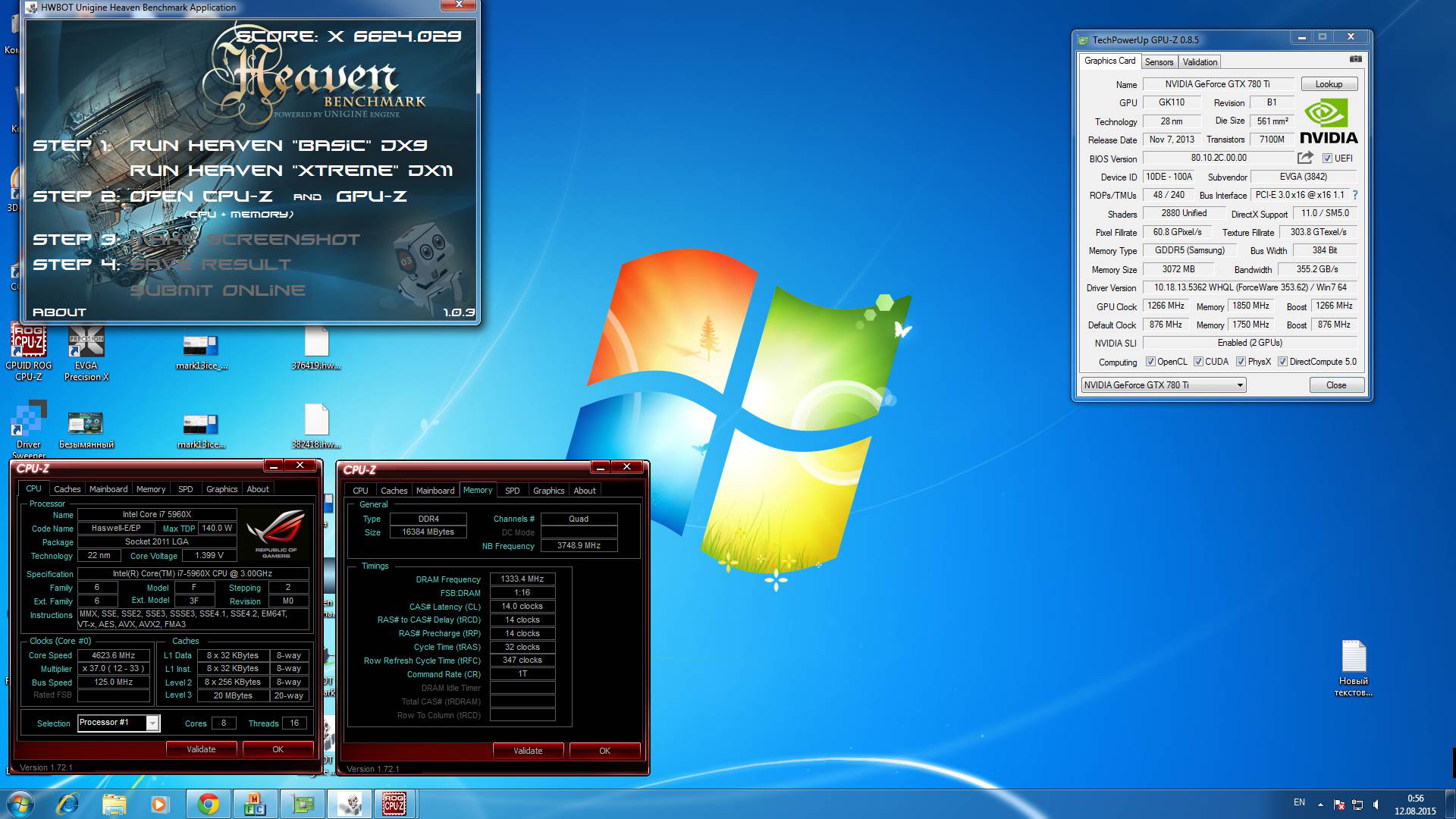The width and height of the screenshot is (1456, 819).
Task: Open the Graphics tab in the right CPU-Z window
Action: [549, 491]
